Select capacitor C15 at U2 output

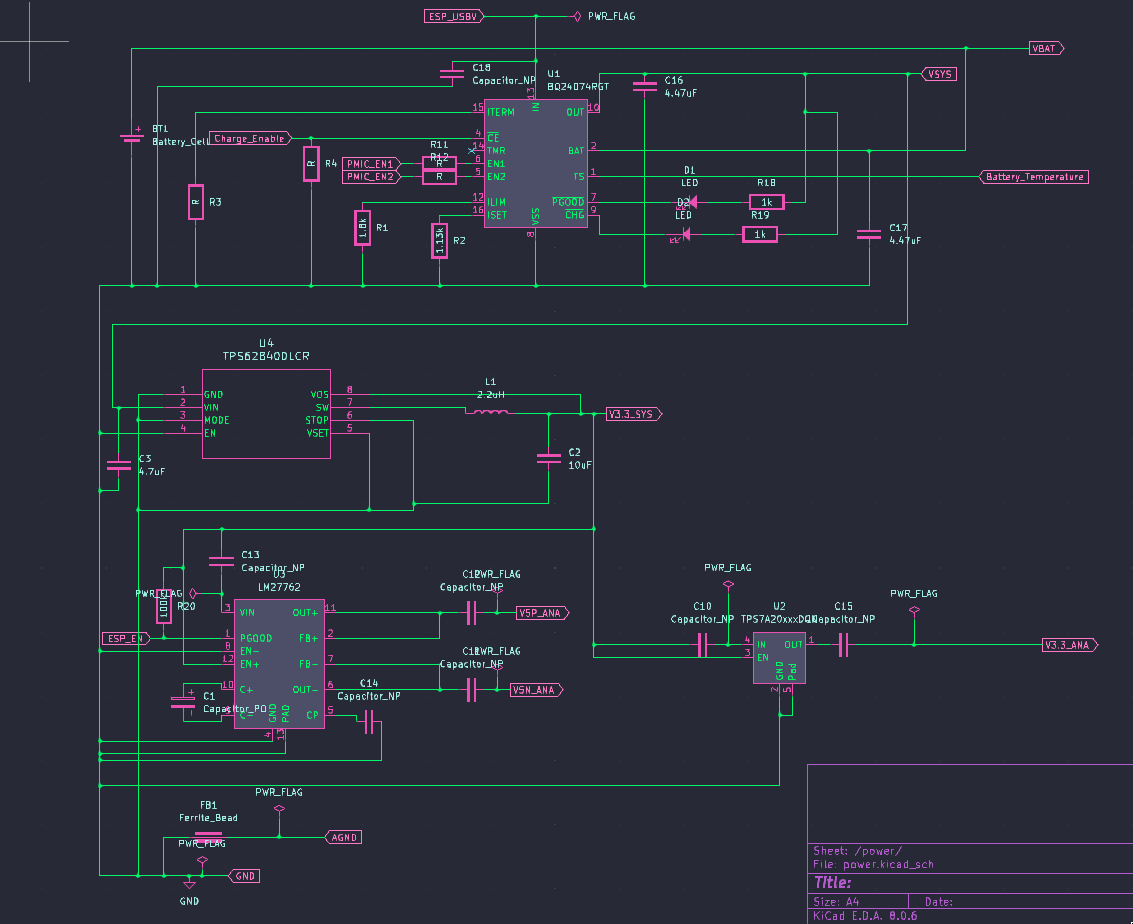coord(843,644)
